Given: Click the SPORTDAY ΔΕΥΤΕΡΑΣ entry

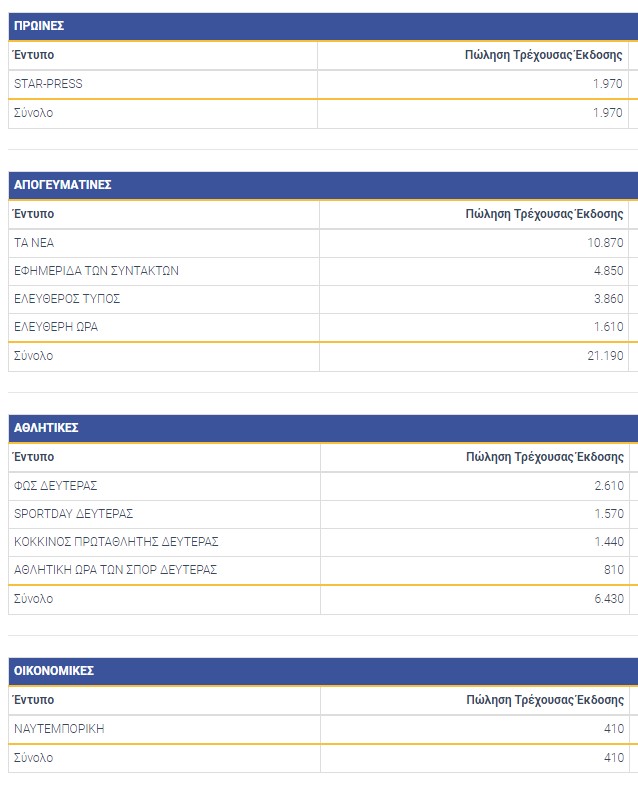Looking at the screenshot, I should tap(74, 514).
